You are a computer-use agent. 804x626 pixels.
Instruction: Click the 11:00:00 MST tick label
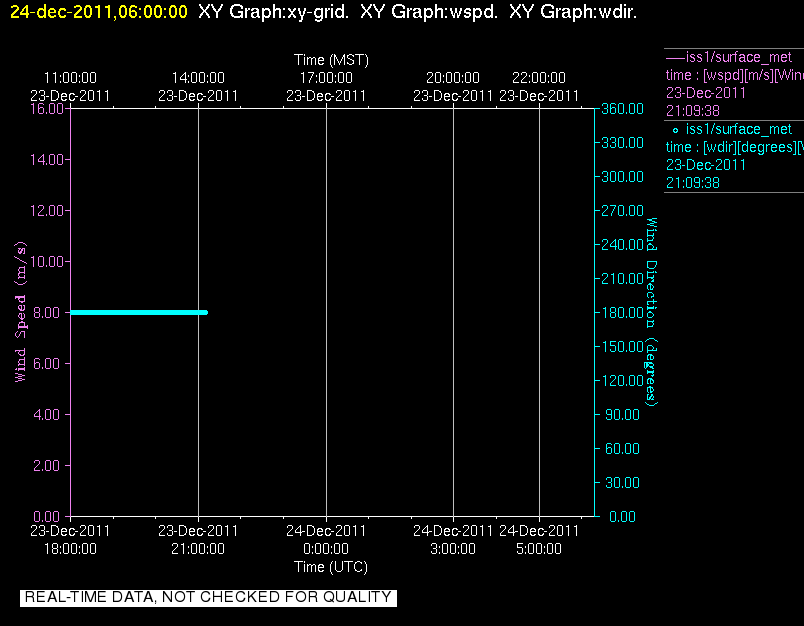[x=70, y=78]
